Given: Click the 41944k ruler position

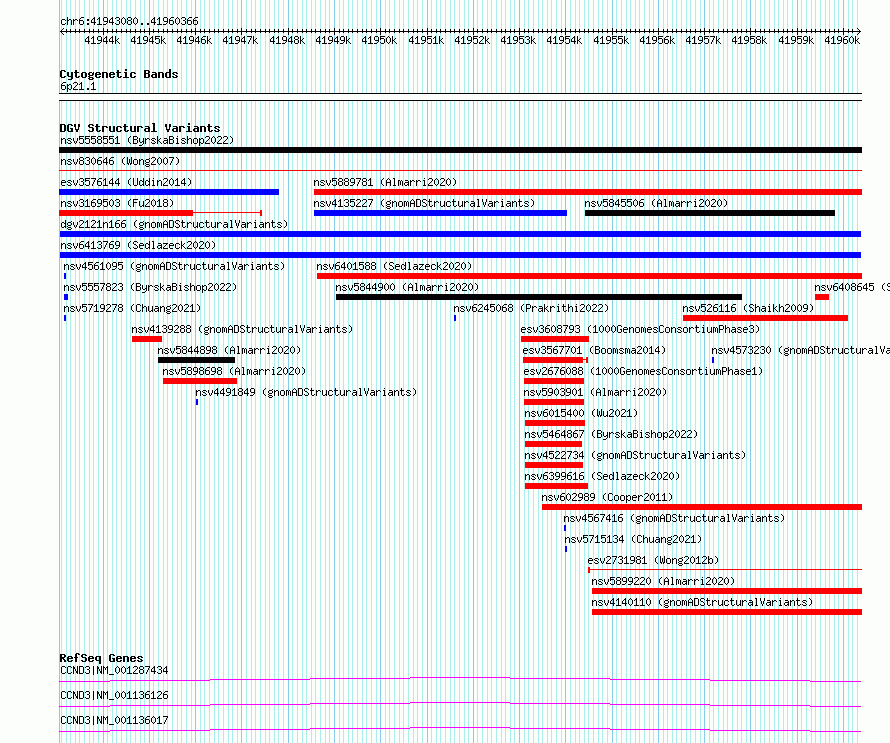Looking at the screenshot, I should click(102, 40).
